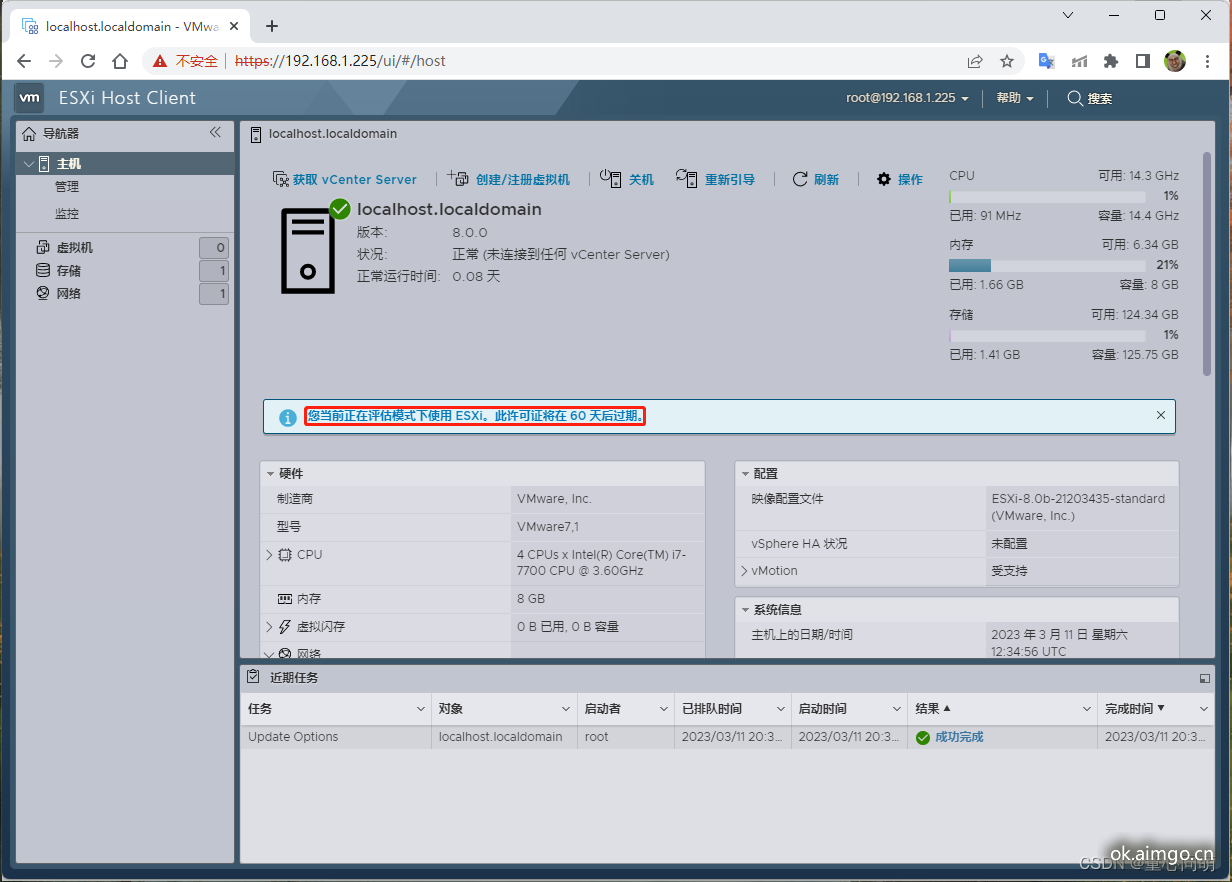This screenshot has height=882, width=1232.
Task: Maximize the Recent Tasks panel
Action: click(1204, 678)
